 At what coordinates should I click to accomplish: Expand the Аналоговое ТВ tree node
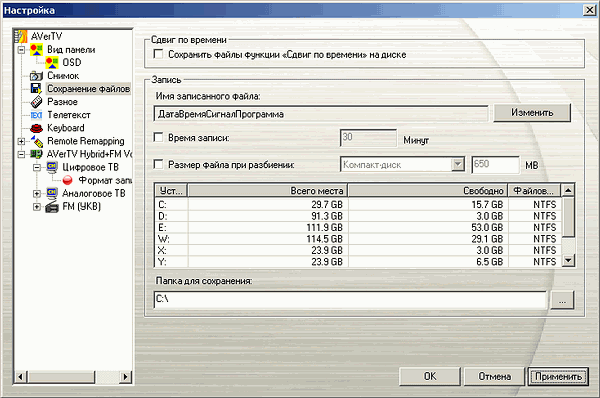point(37,194)
